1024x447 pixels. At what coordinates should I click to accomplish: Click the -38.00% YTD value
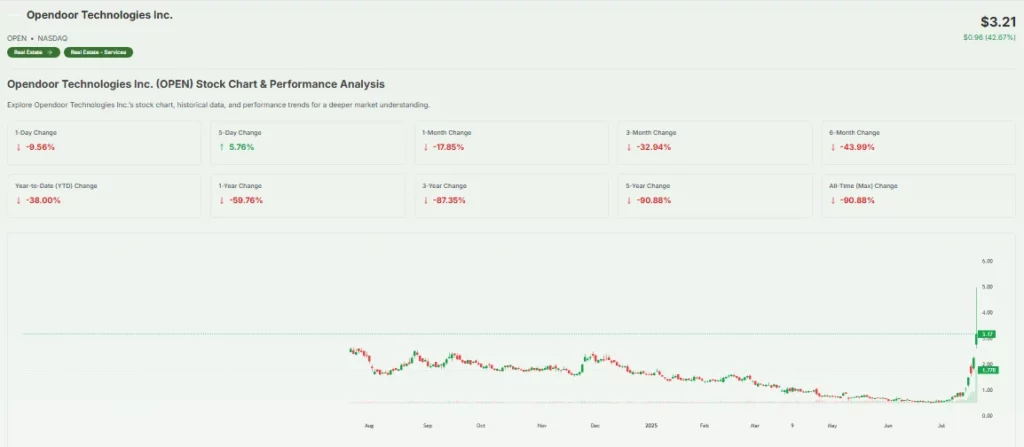pyautogui.click(x=42, y=200)
